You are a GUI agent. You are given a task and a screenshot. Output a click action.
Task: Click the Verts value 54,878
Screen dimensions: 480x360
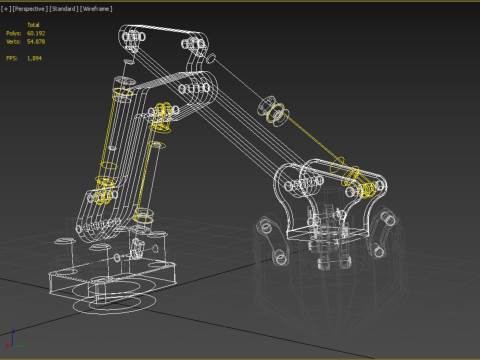click(36, 42)
